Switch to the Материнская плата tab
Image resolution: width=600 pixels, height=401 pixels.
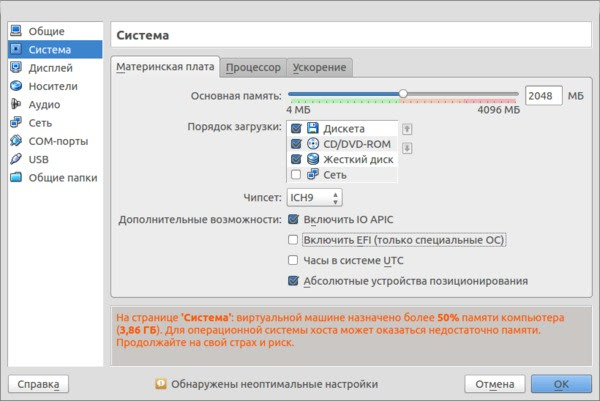(165, 67)
